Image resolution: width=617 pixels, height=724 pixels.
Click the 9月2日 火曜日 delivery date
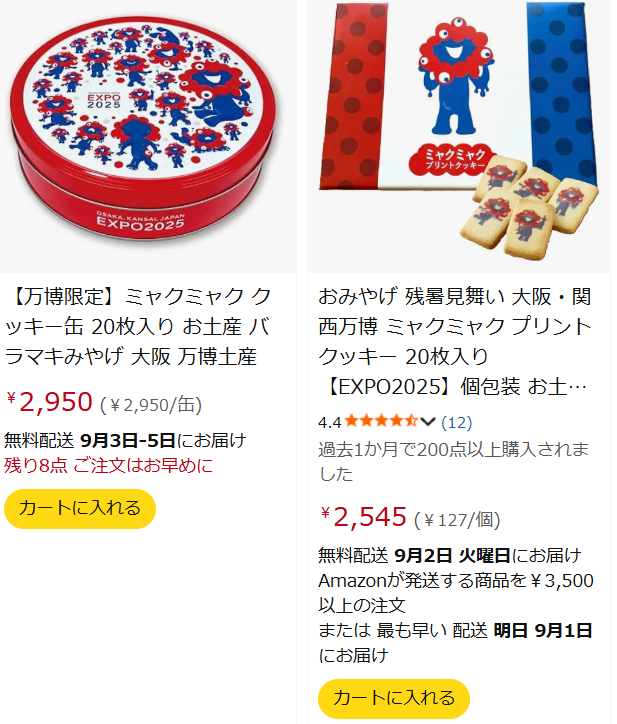click(452, 555)
